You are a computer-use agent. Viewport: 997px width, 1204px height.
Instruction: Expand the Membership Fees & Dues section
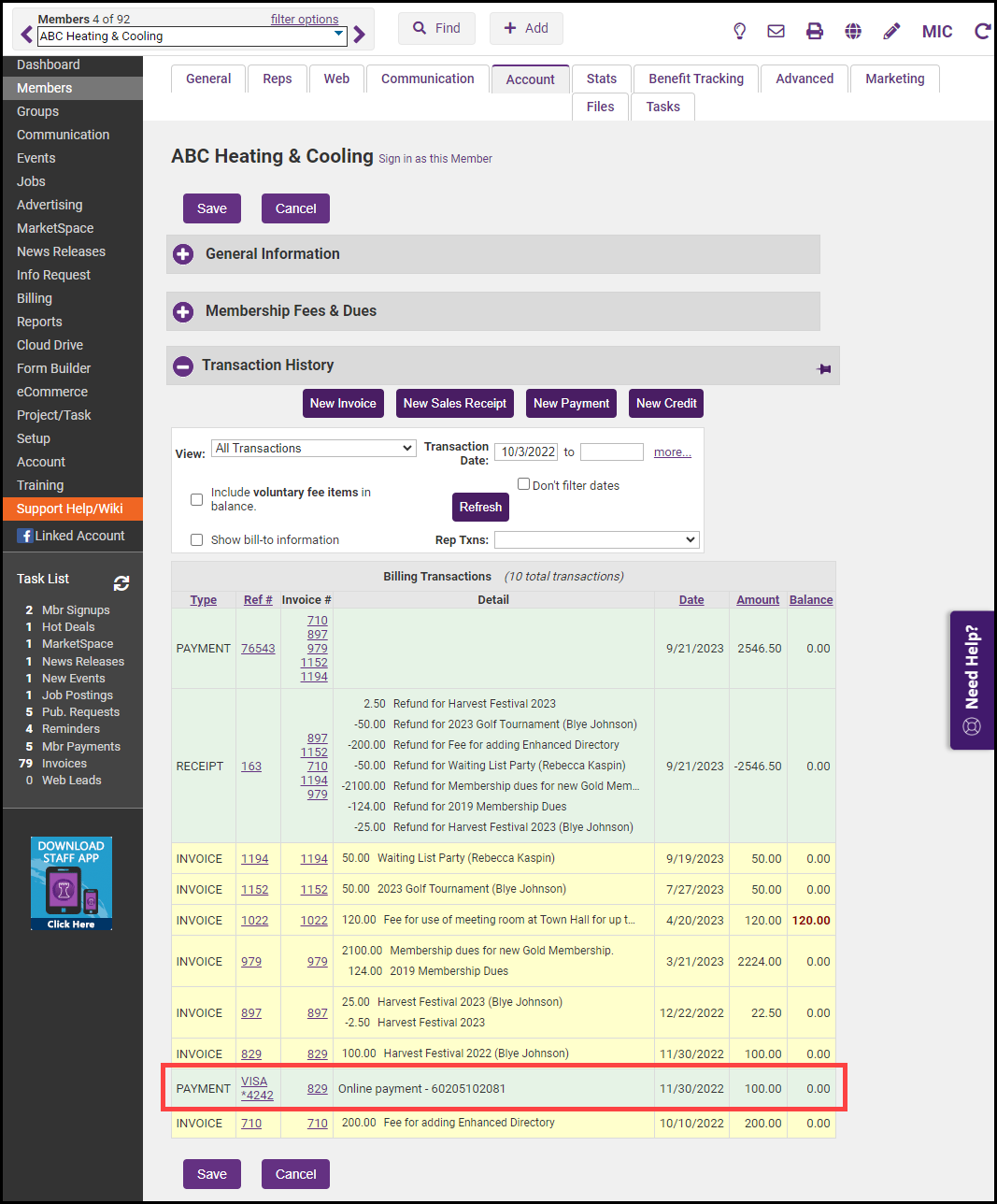pyautogui.click(x=184, y=311)
